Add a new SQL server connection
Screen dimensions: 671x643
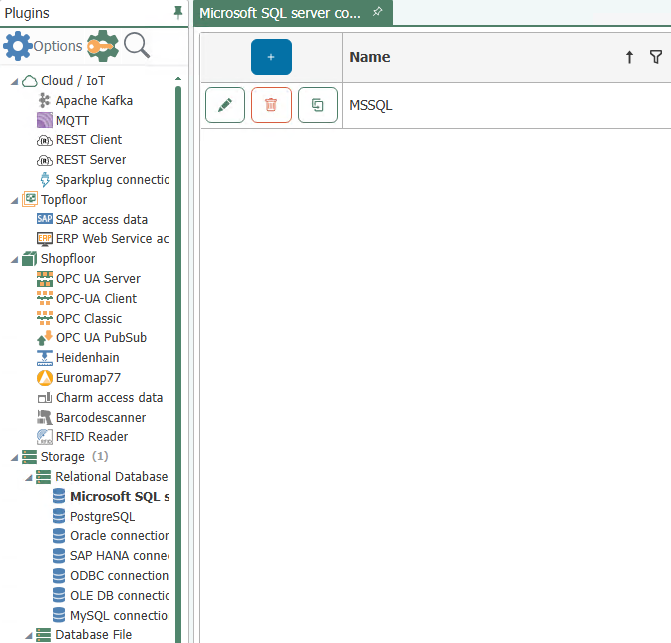pos(271,57)
